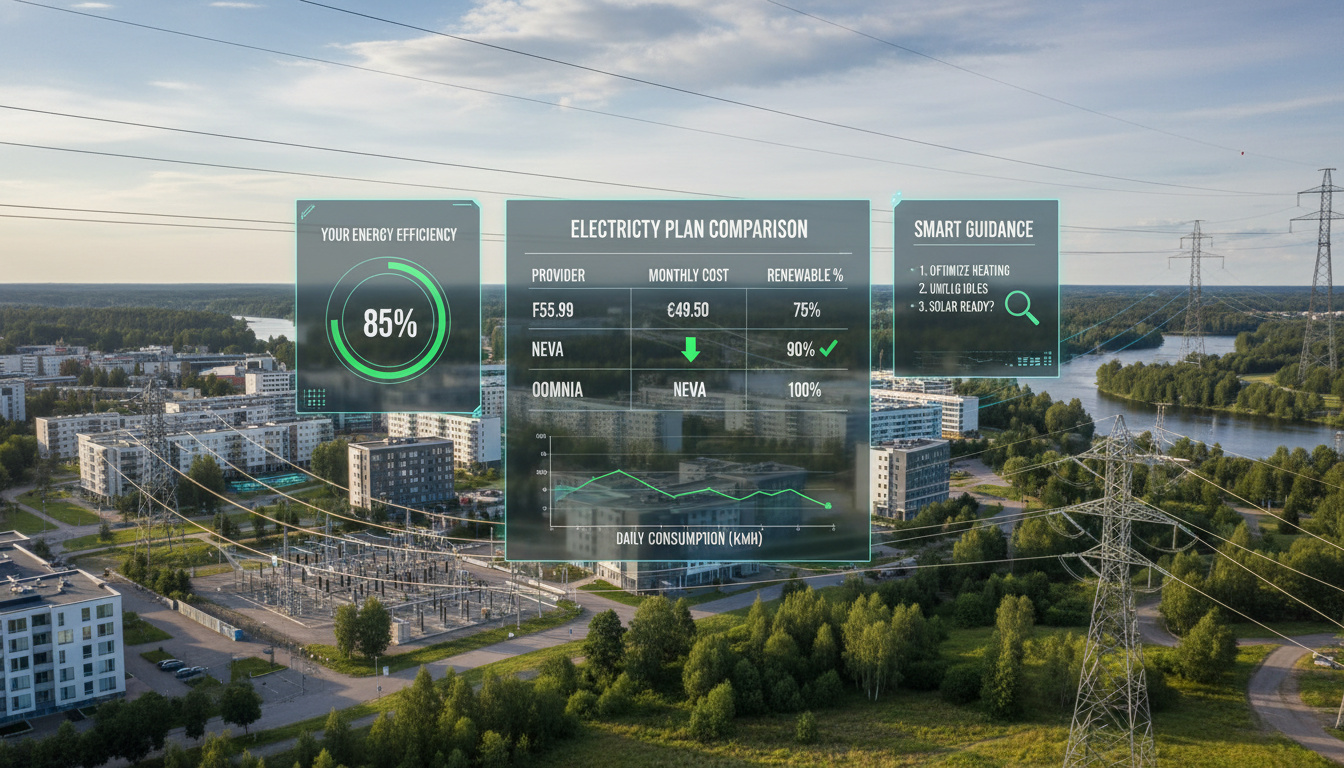1344x768 pixels.
Task: Click the Electricity Plan Comparison title
Action: [x=688, y=229]
